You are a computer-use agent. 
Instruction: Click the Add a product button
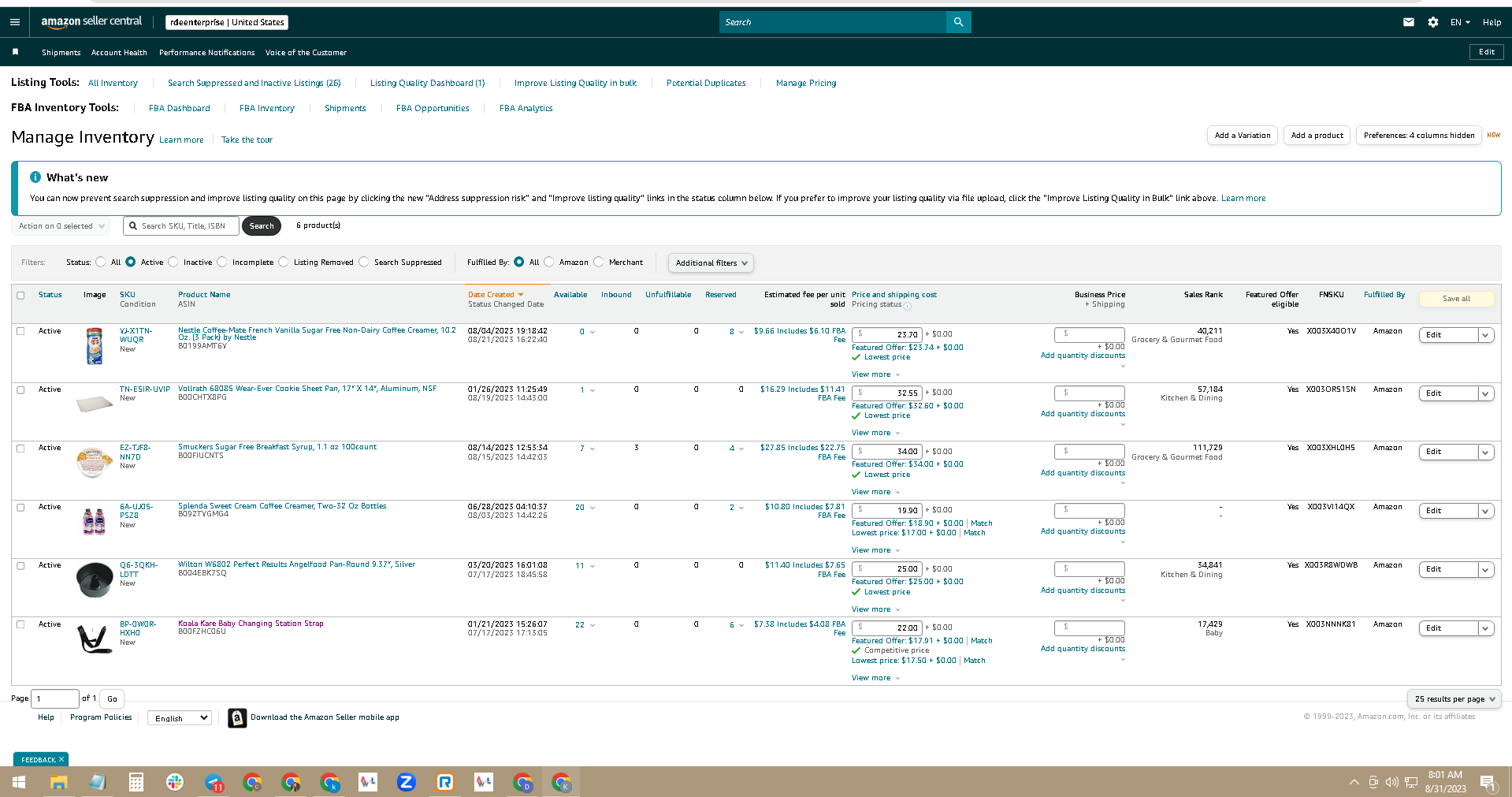[x=1317, y=136]
